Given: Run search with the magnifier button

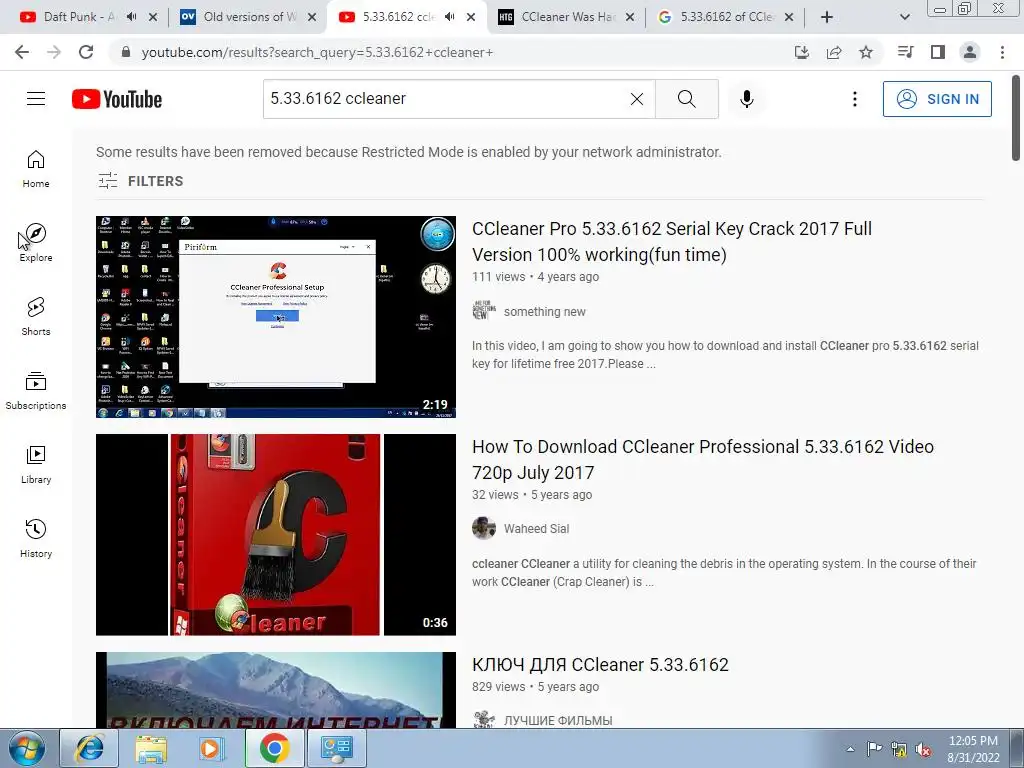Looking at the screenshot, I should [x=686, y=99].
